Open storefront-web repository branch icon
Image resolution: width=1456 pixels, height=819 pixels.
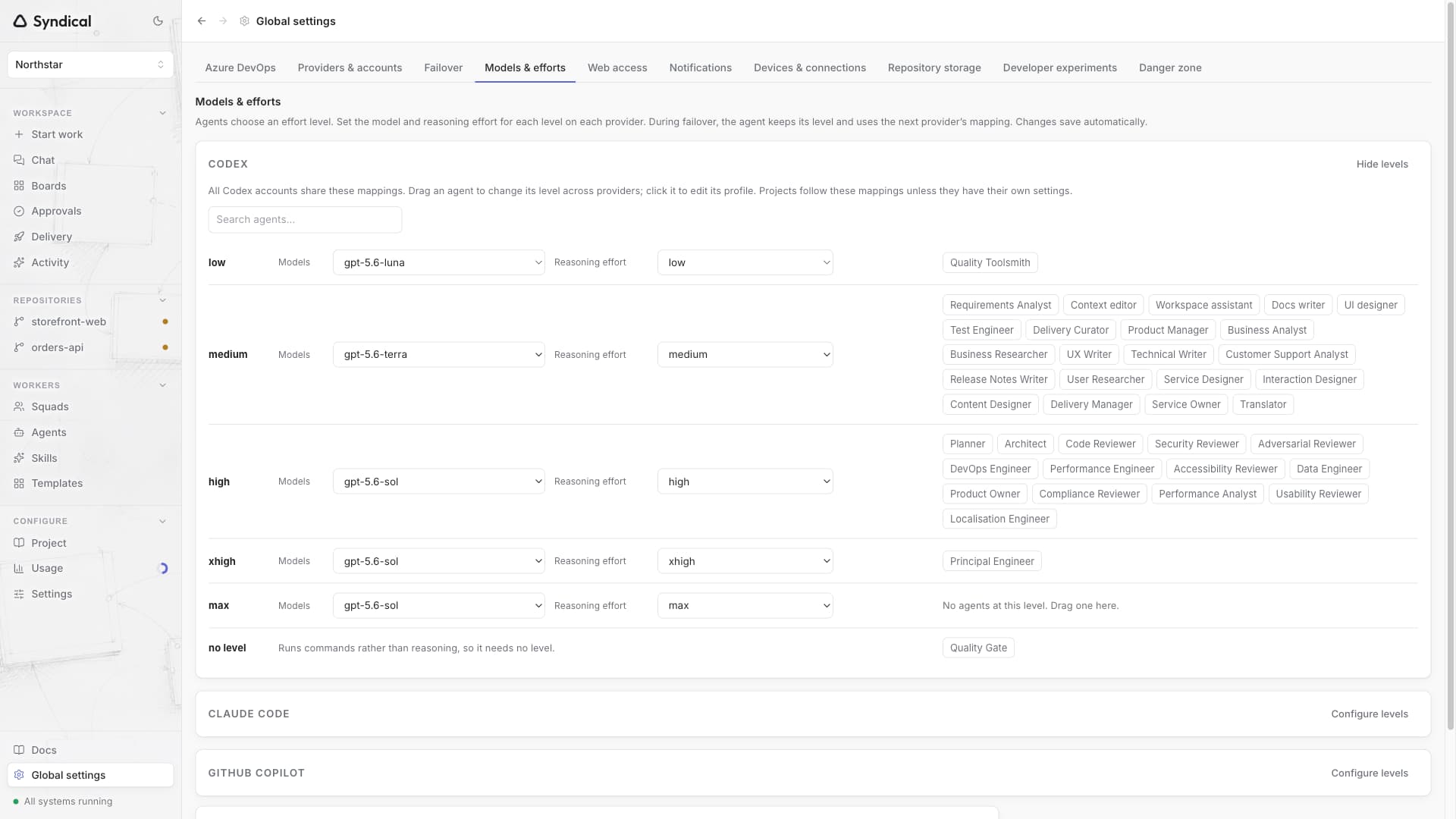(x=19, y=322)
